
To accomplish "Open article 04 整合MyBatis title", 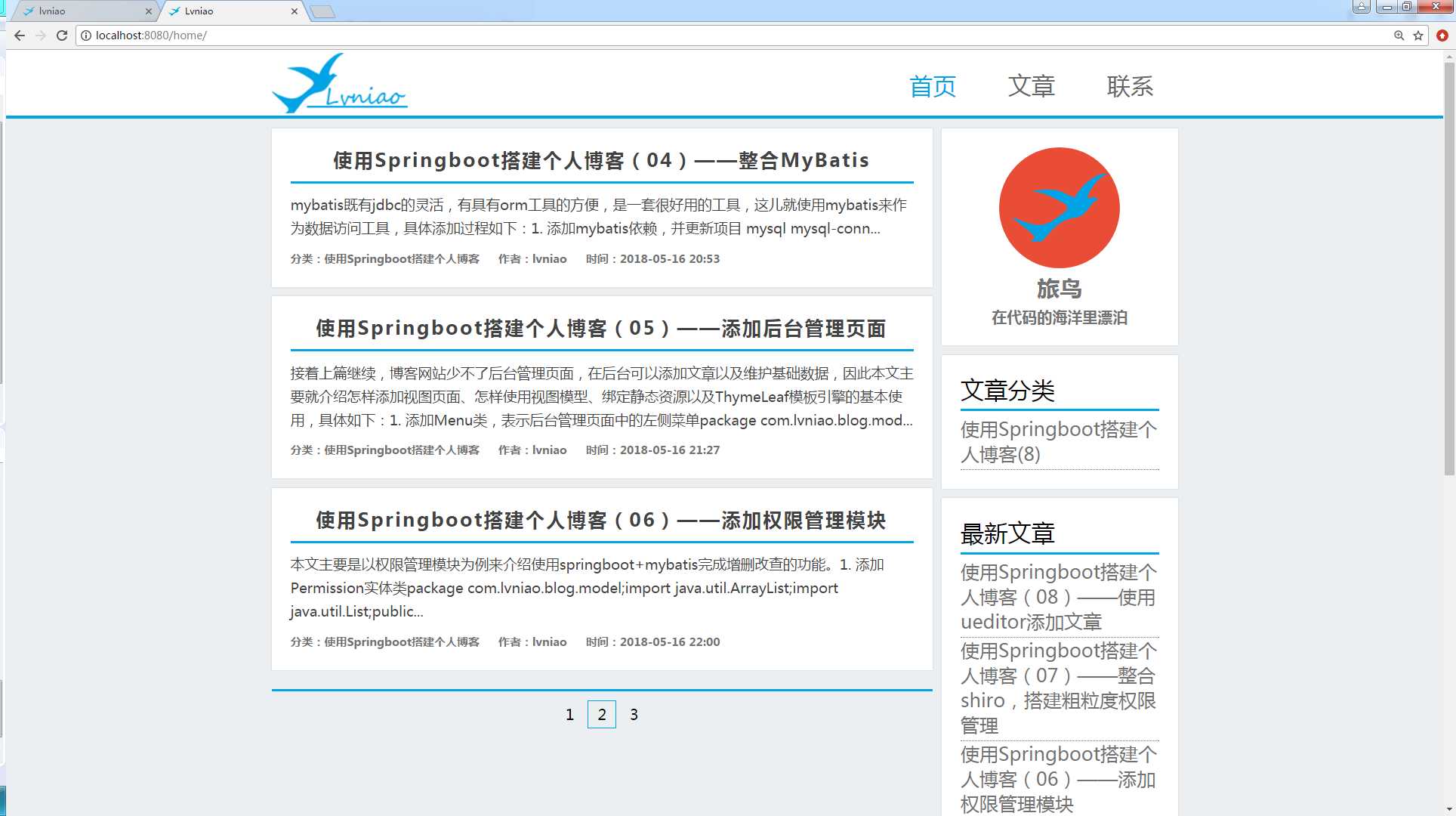I will point(601,160).
